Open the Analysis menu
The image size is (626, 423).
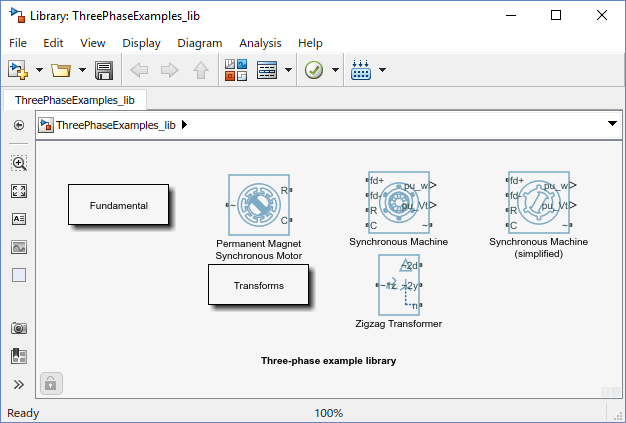260,43
